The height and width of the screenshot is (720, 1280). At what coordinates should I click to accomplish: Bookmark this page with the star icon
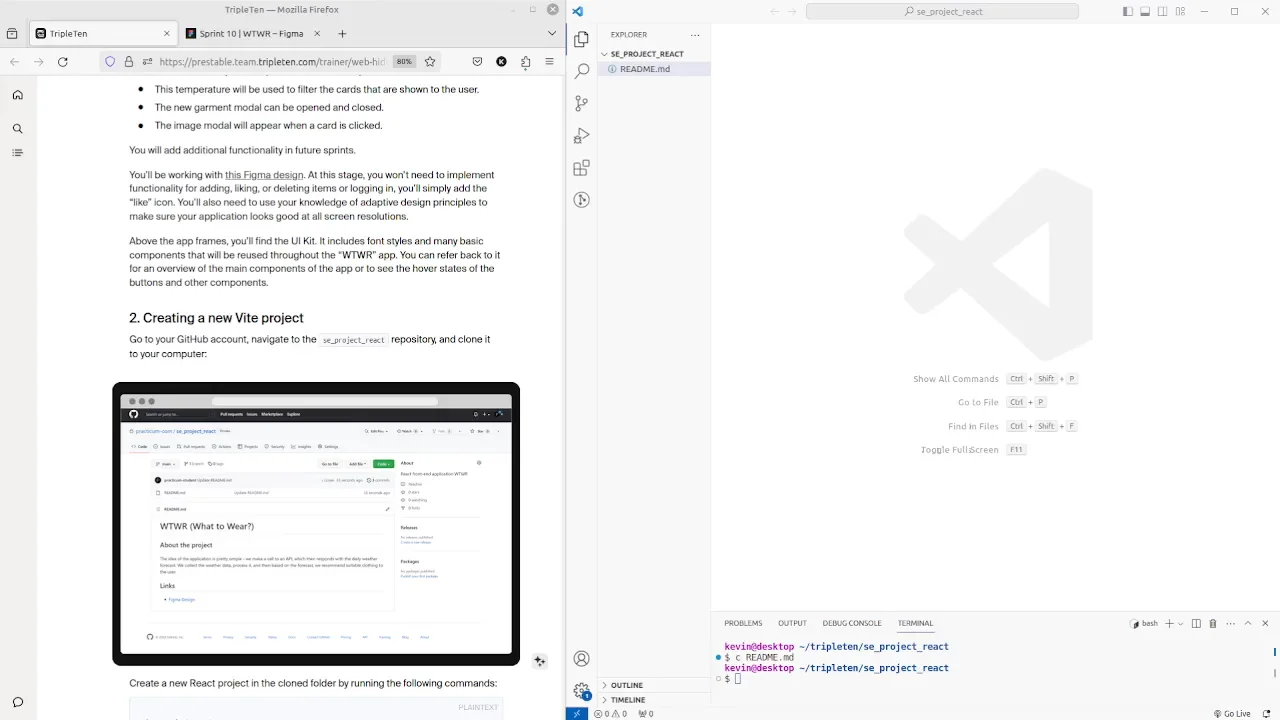430,61
